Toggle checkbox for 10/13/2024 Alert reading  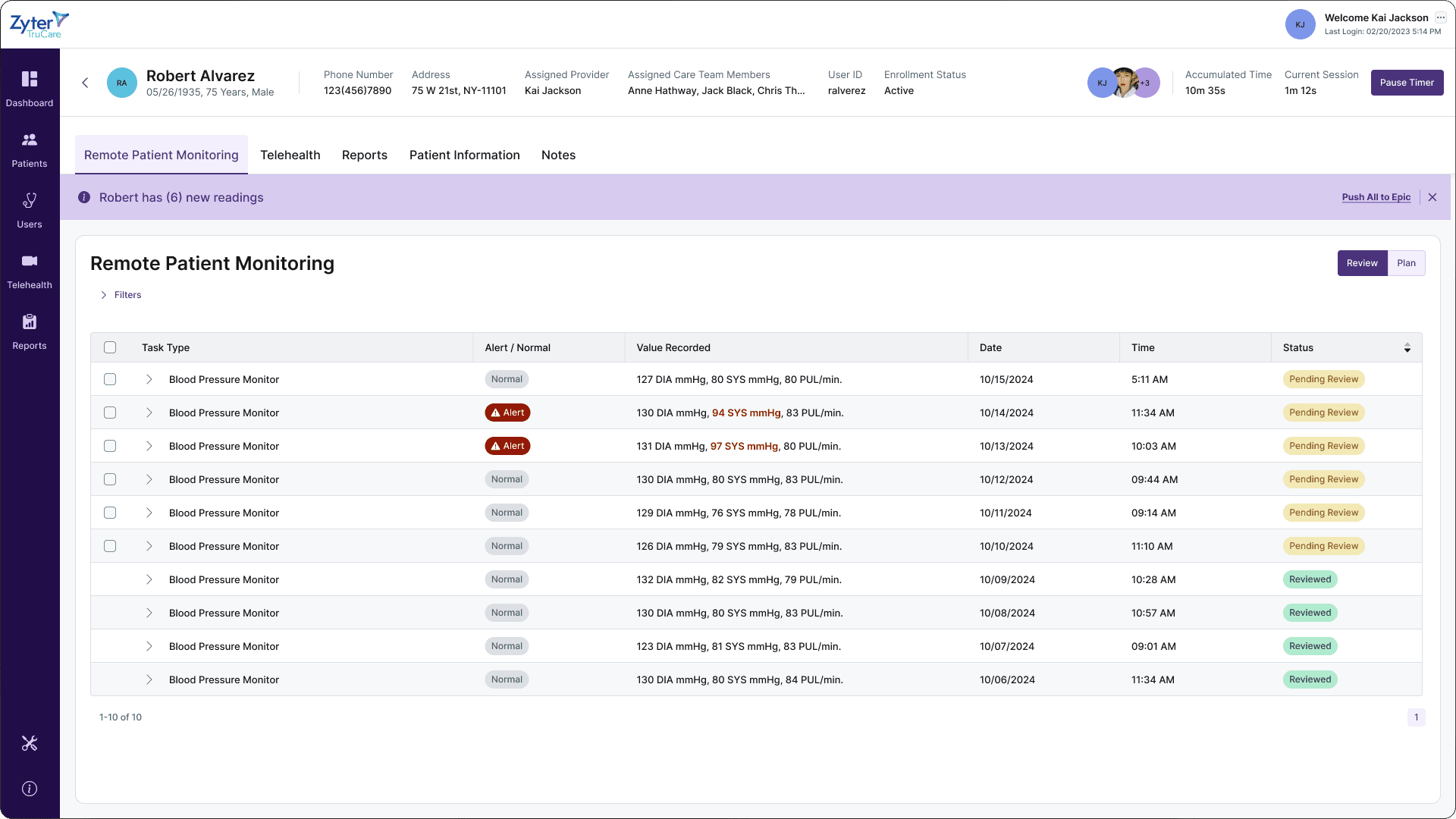coord(110,446)
